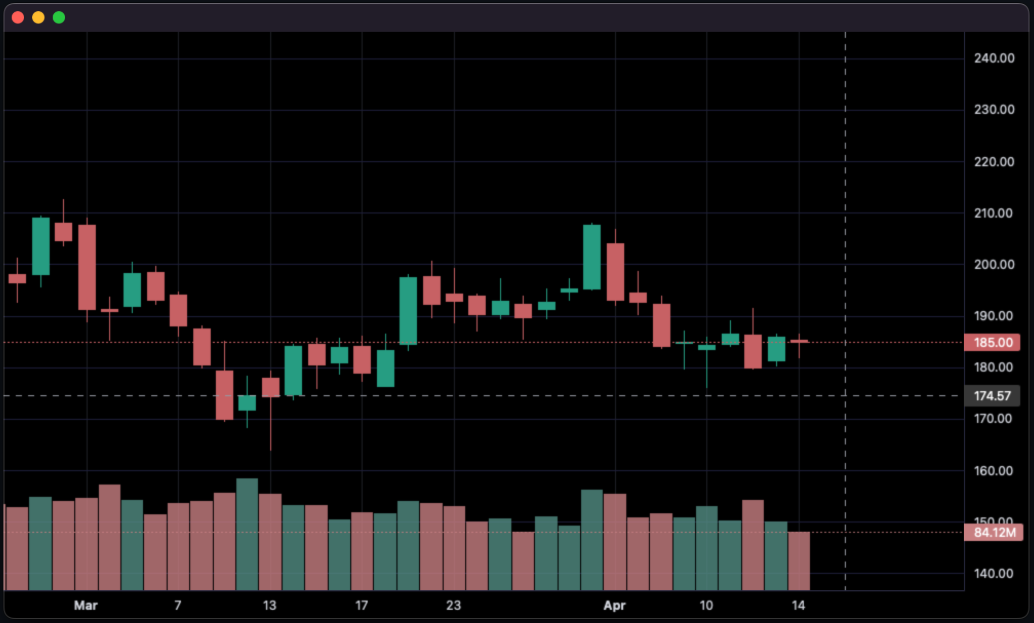Click the 200.00 price axis label
Viewport: 1034px width, 623px height.
994,264
